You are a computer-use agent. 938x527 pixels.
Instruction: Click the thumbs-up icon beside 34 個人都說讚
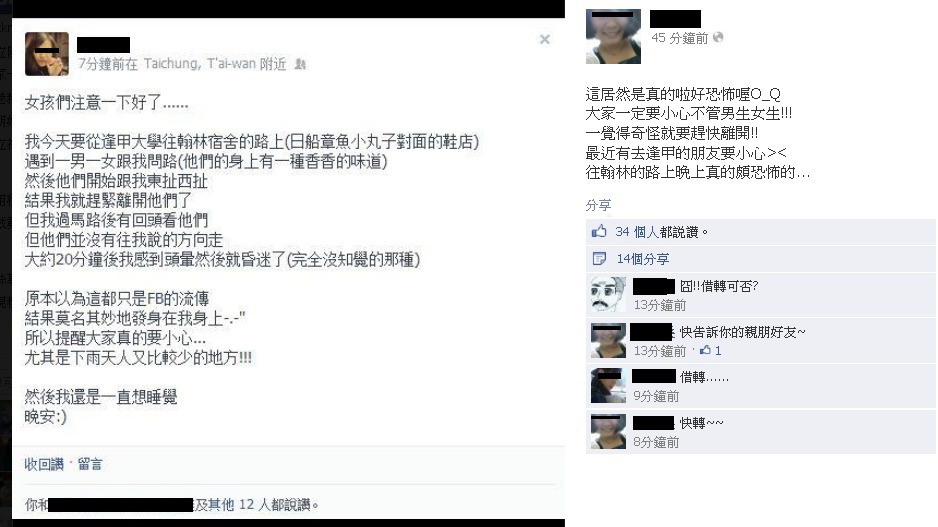pos(599,231)
